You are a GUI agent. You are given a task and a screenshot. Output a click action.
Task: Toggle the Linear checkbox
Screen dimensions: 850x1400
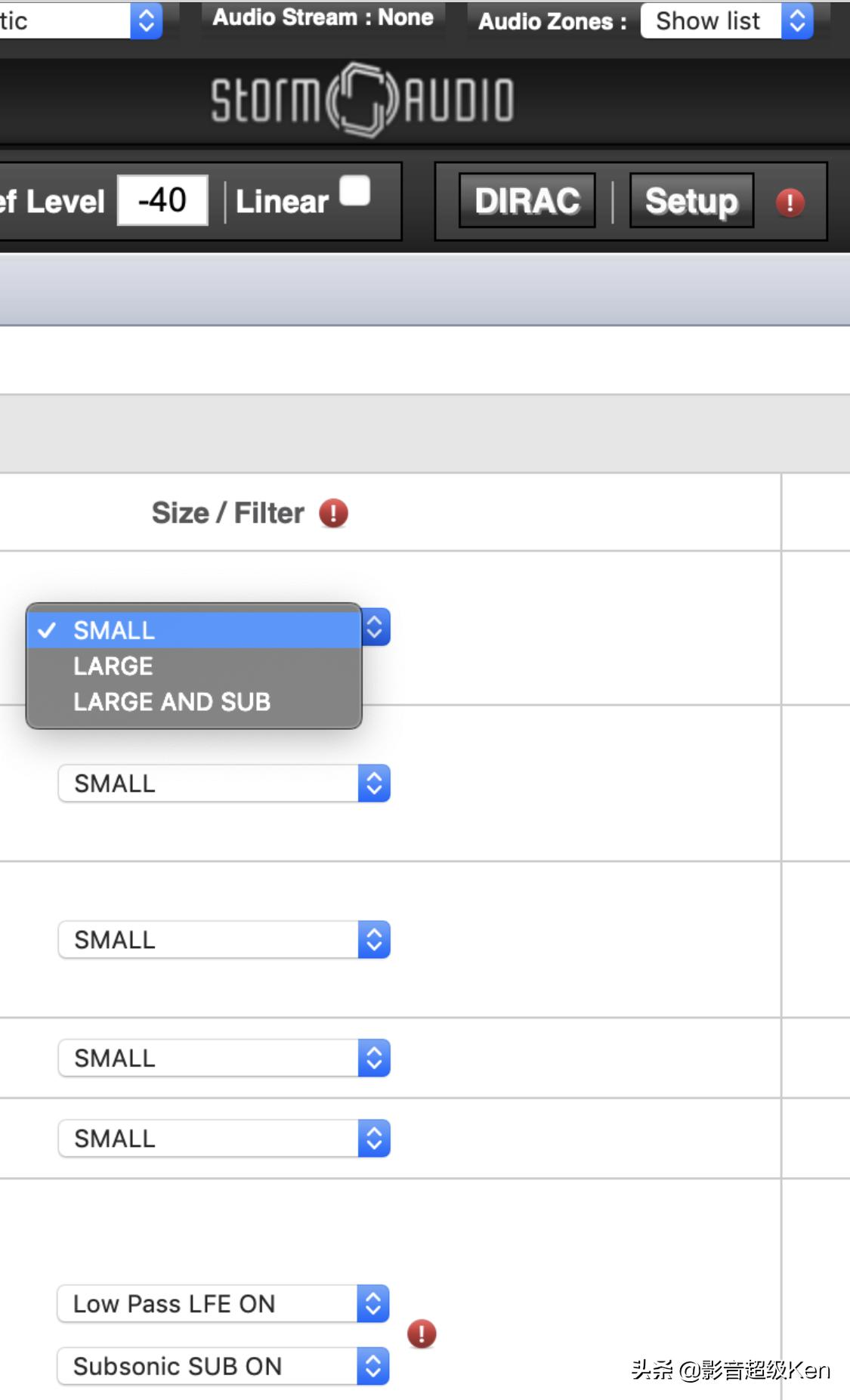(355, 191)
